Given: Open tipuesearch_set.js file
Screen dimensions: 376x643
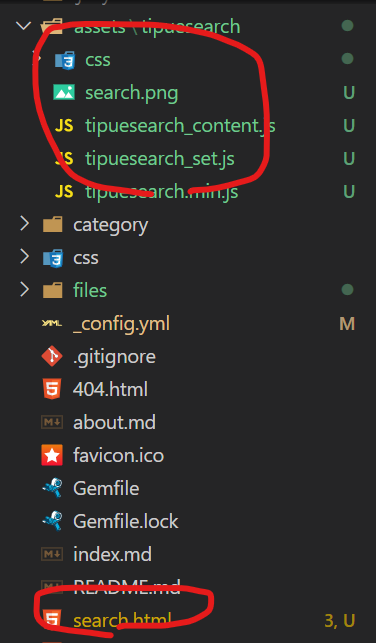Looking at the screenshot, I should coord(160,159).
